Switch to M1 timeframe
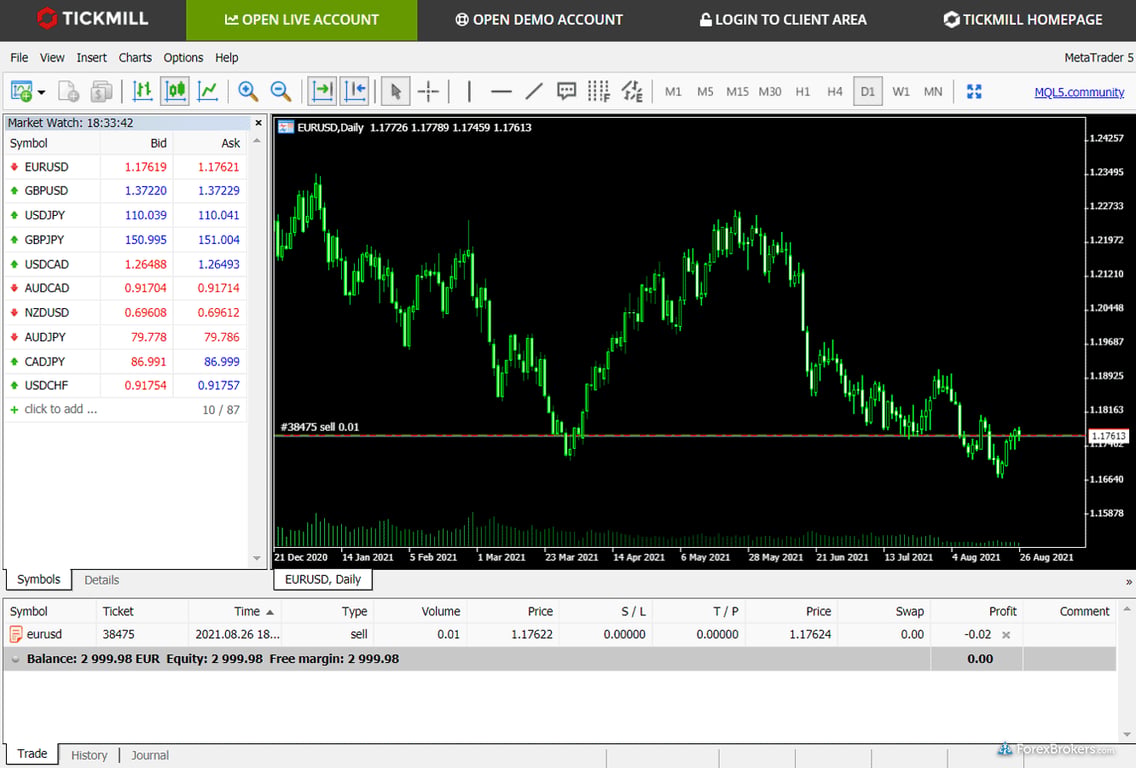Image resolution: width=1136 pixels, height=768 pixels. tap(673, 91)
